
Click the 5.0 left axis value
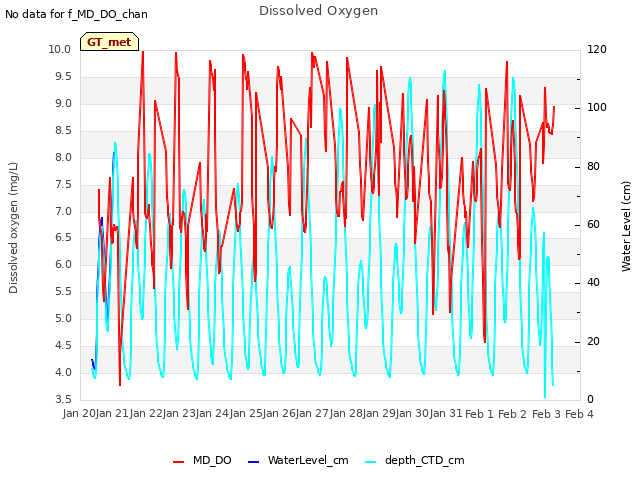(63, 318)
